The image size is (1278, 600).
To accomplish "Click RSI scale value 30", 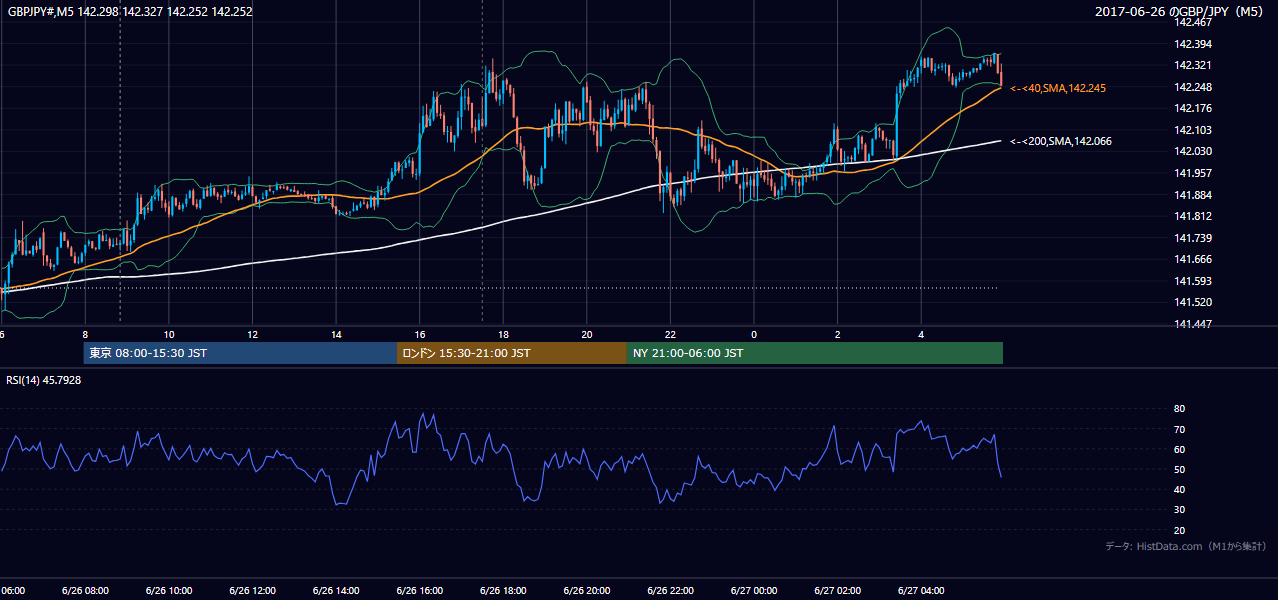I will 1179,510.
